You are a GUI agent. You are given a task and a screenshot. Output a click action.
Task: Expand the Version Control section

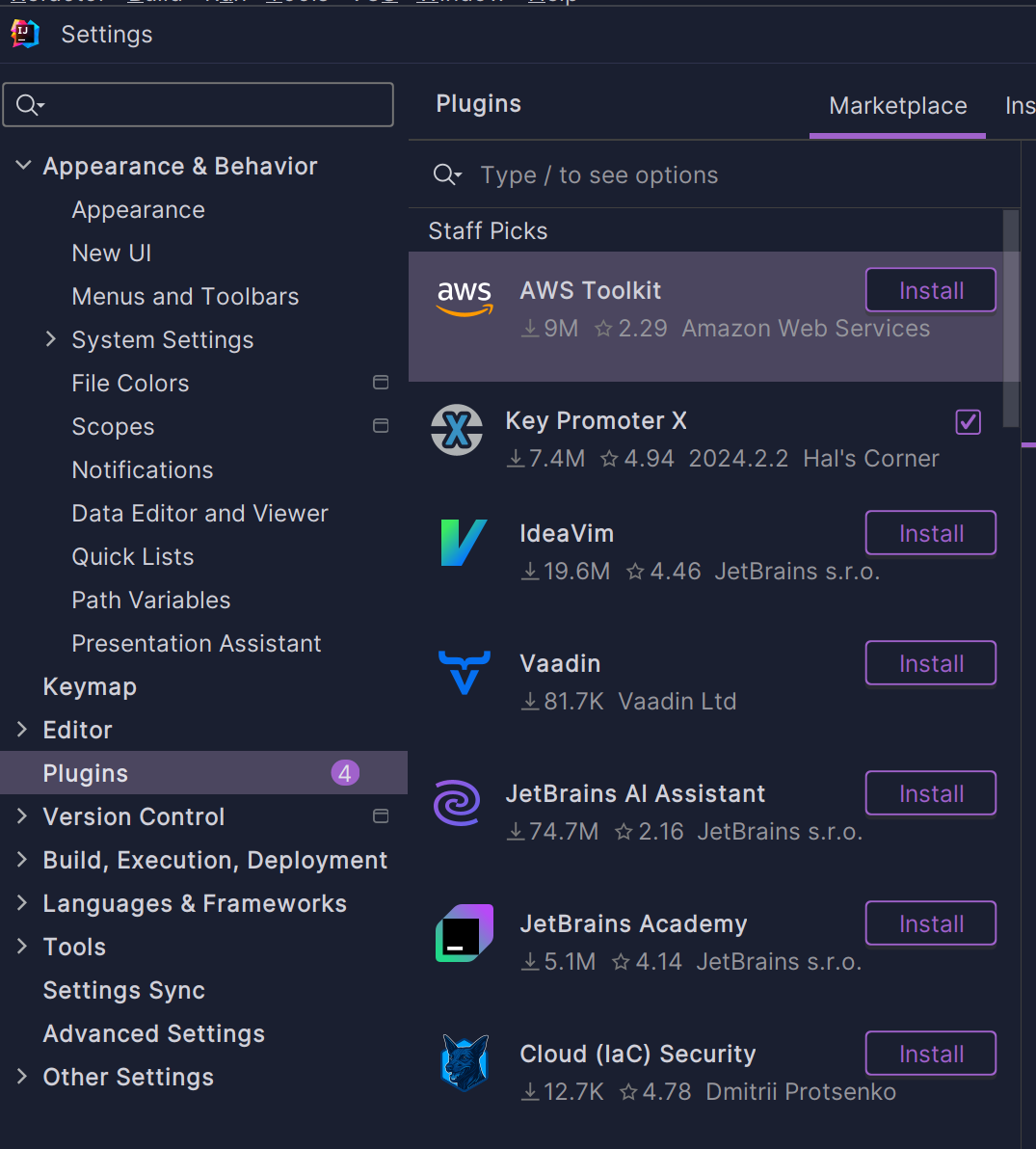(22, 816)
